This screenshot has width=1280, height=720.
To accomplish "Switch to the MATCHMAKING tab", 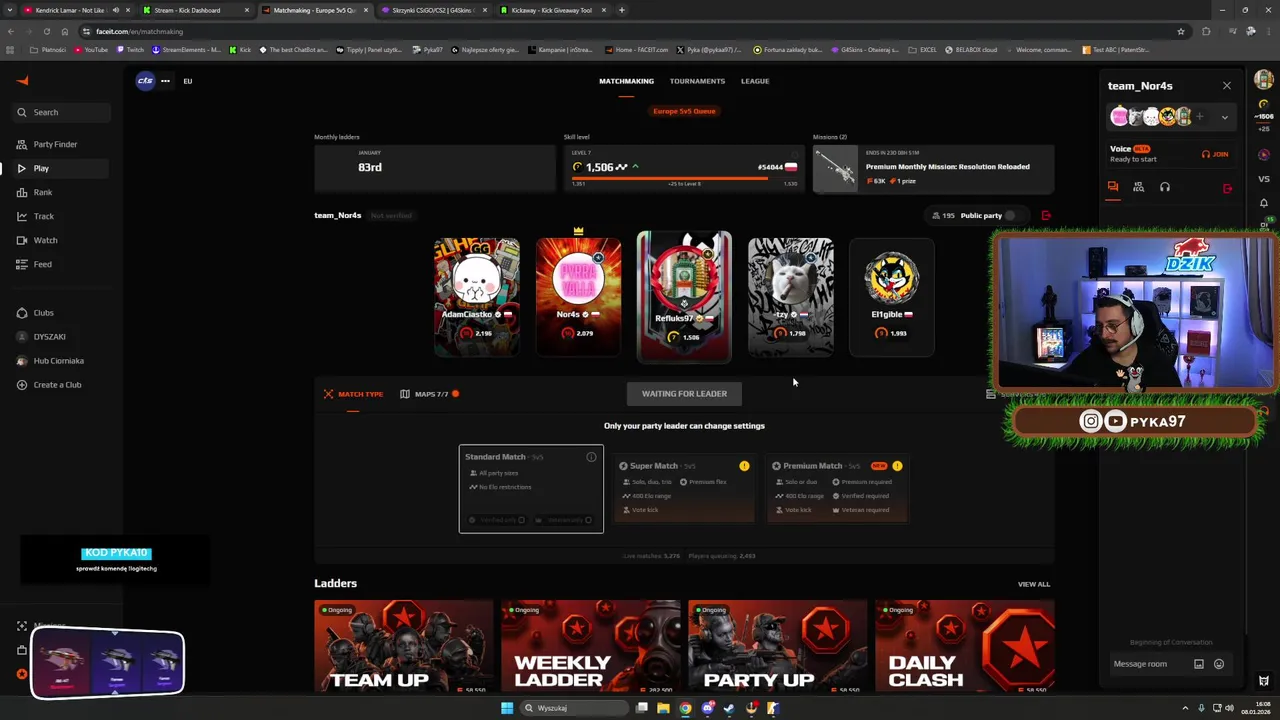I will point(626,81).
